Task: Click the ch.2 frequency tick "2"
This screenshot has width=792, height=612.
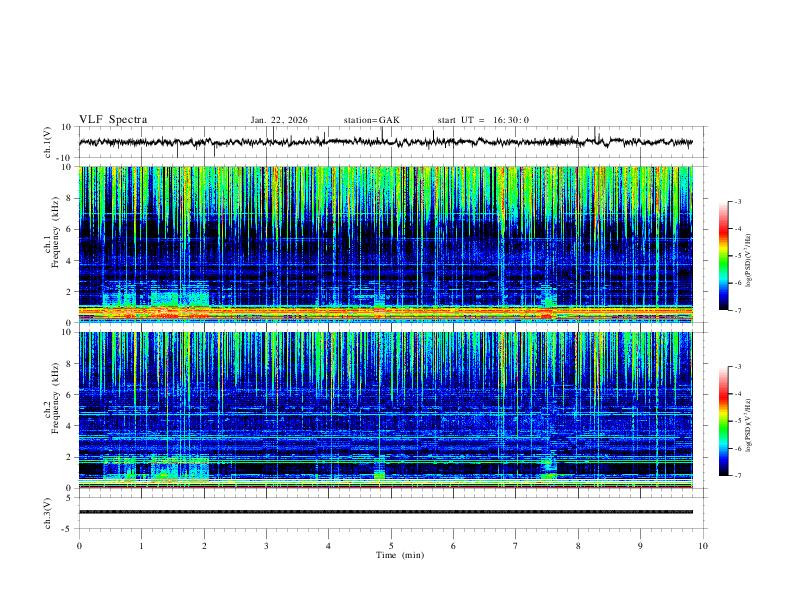Action: 70,457
